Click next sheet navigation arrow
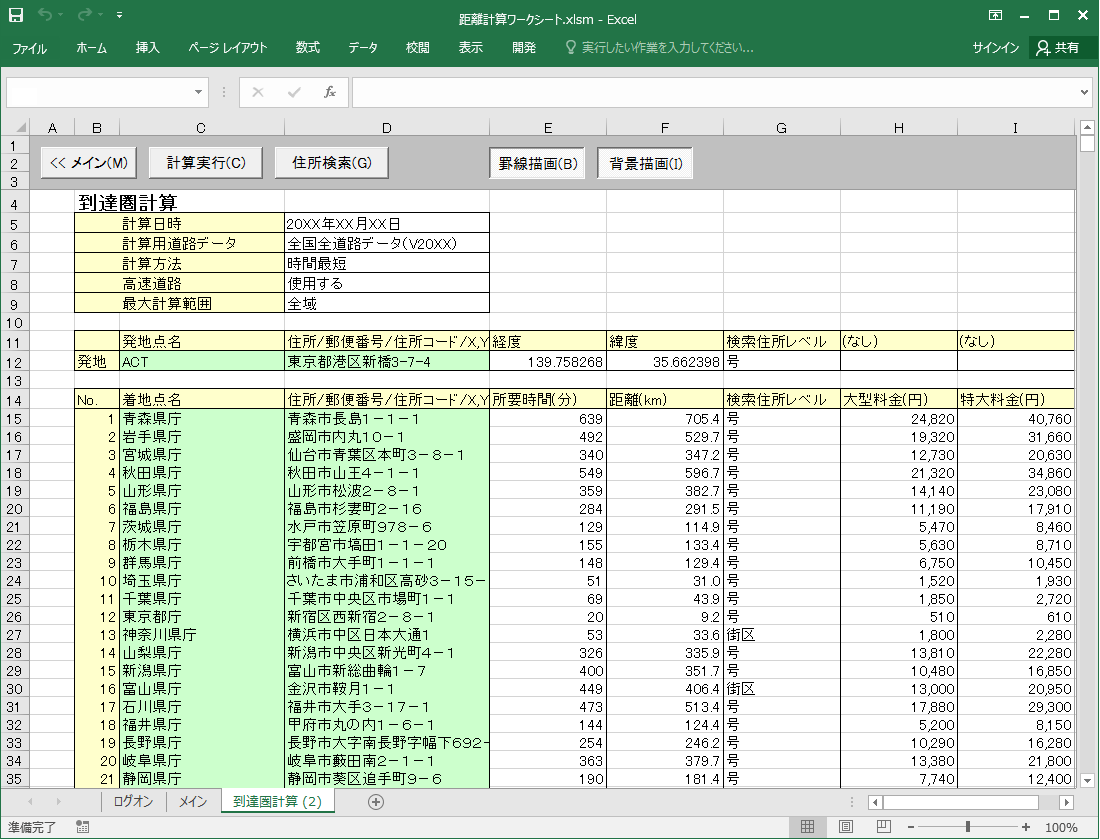The width and height of the screenshot is (1100, 840). (58, 801)
